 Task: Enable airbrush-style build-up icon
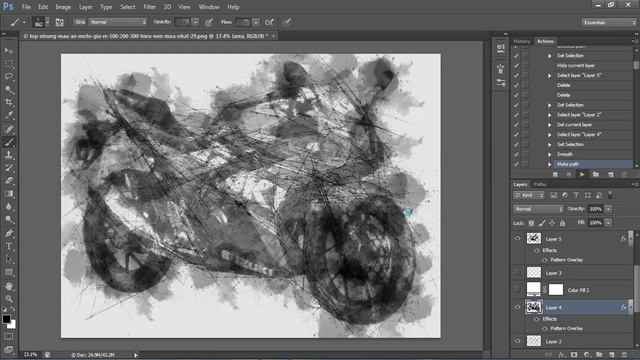click(269, 22)
